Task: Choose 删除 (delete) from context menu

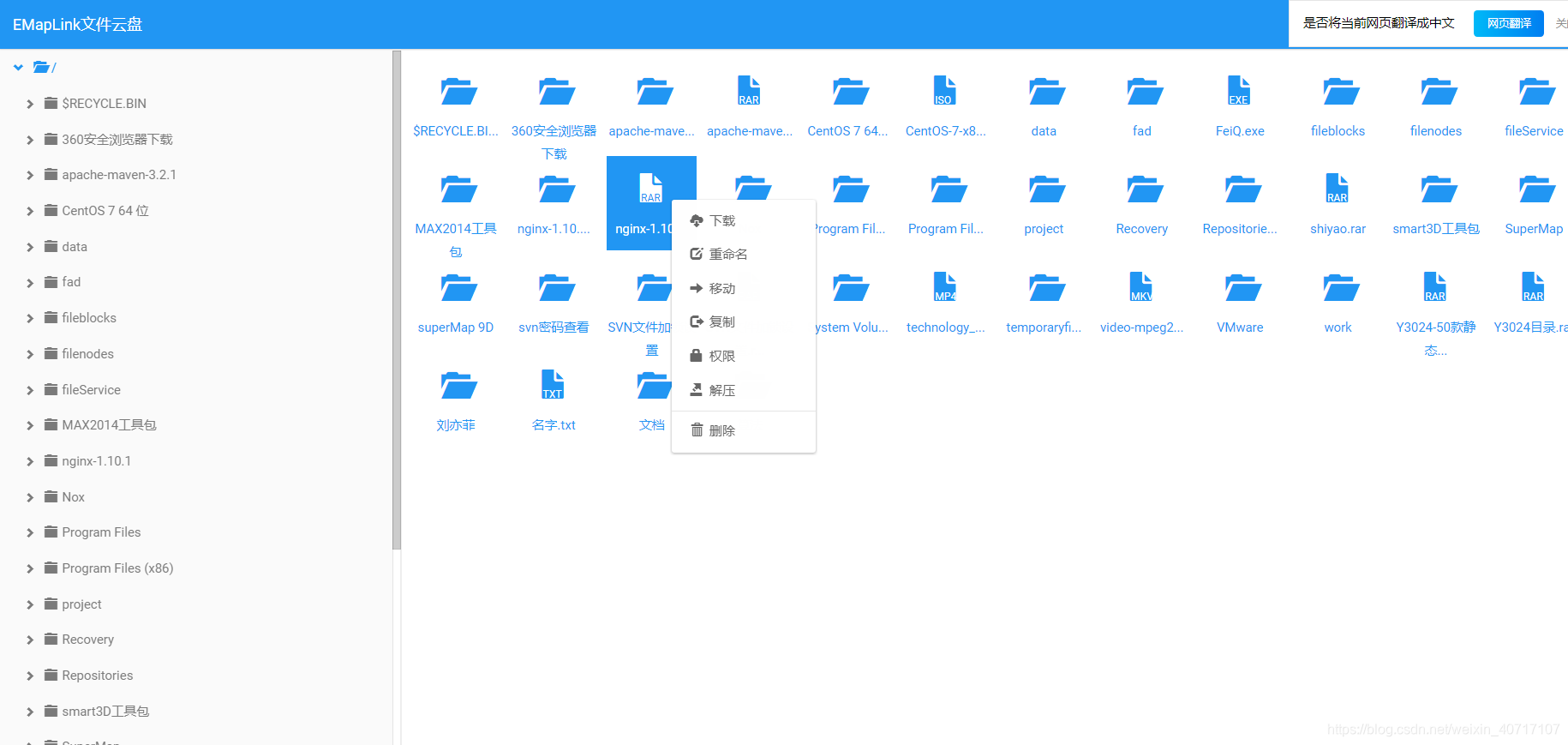Action: point(744,430)
